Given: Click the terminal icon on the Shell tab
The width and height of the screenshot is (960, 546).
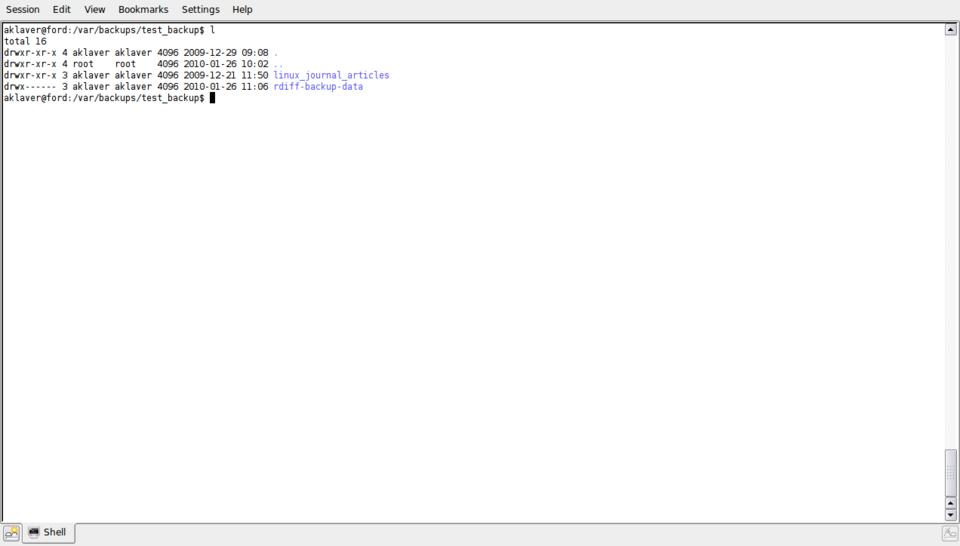Looking at the screenshot, I should pos(34,533).
